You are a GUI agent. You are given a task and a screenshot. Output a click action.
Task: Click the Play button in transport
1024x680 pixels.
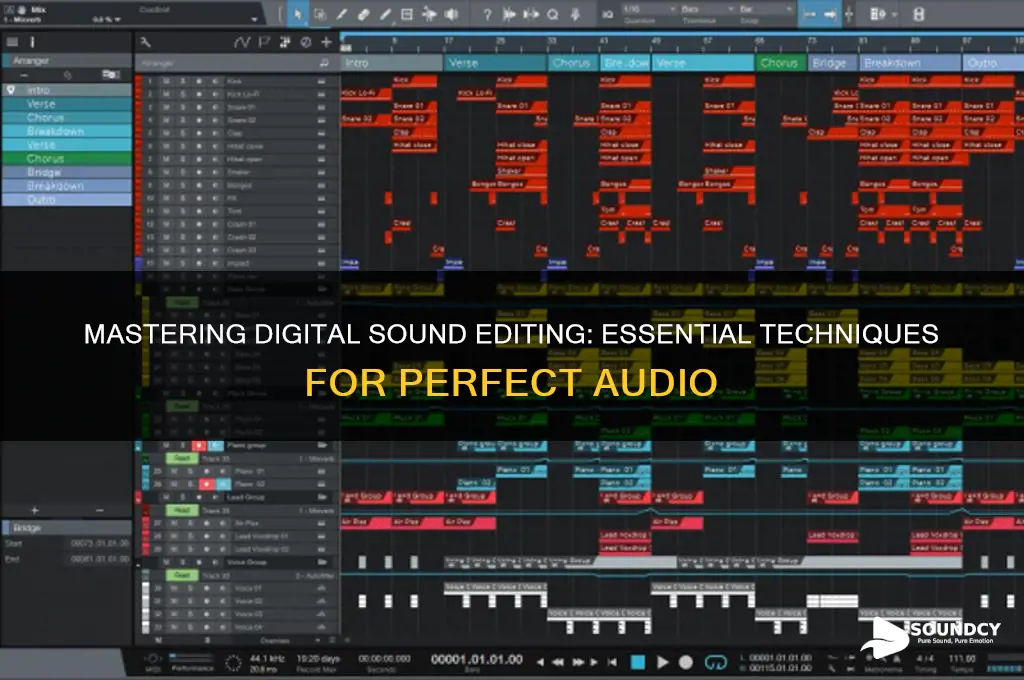662,662
